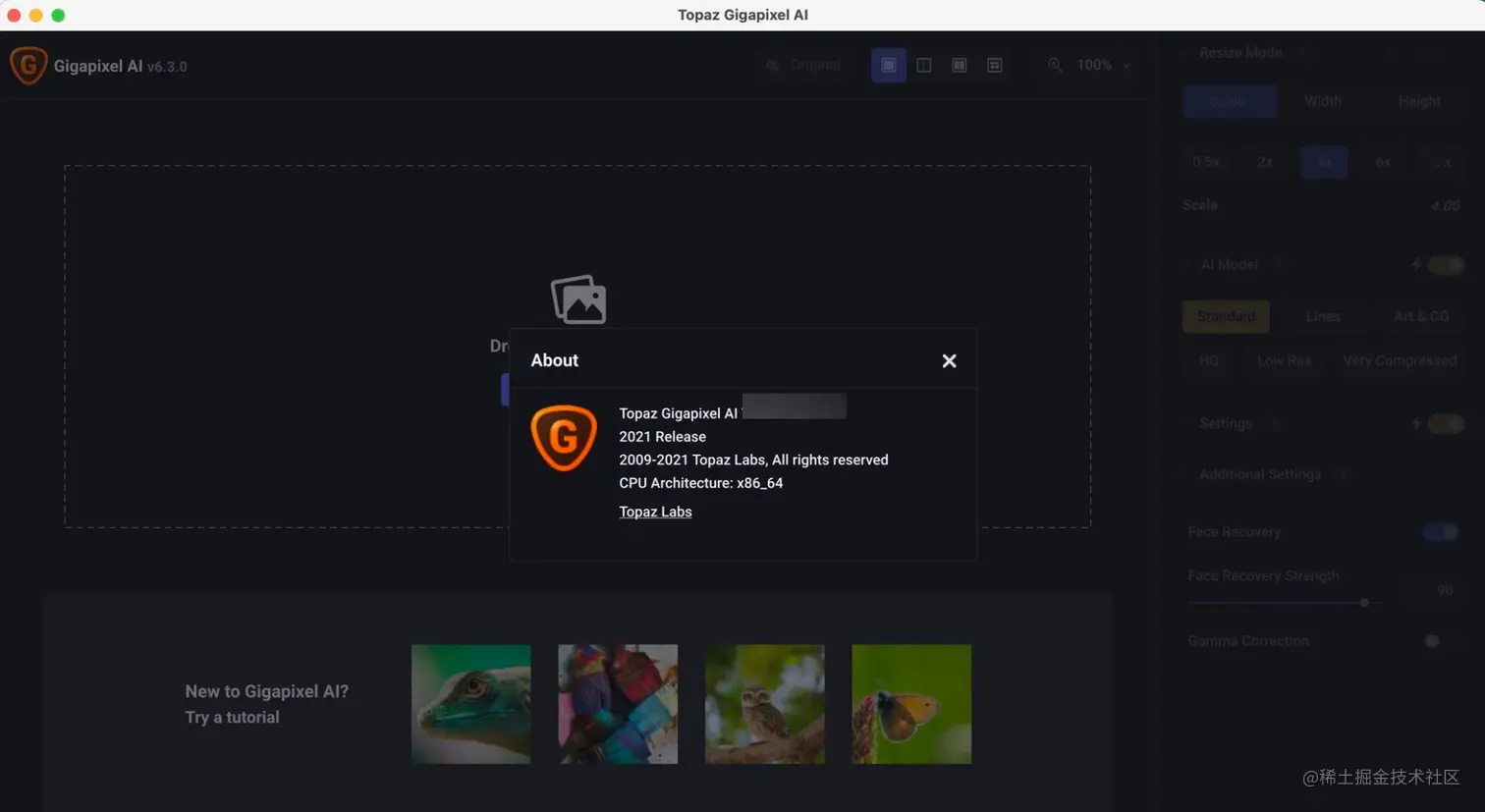
Task: Click the macOS green fullscreen button
Action: (58, 15)
